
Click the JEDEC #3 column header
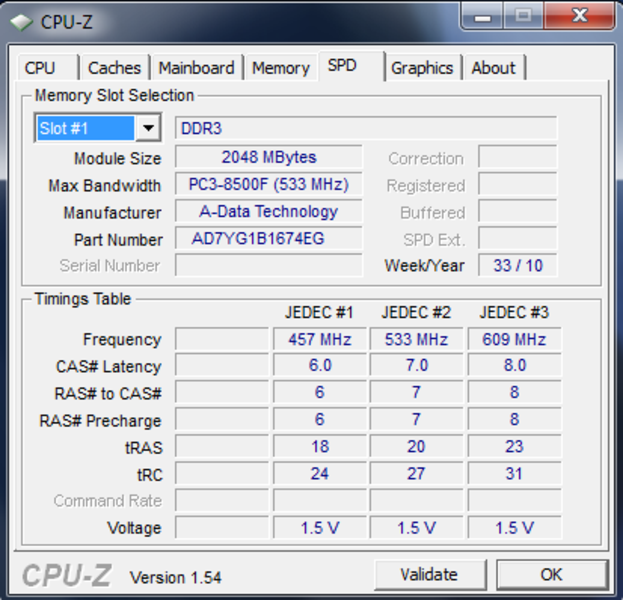514,312
